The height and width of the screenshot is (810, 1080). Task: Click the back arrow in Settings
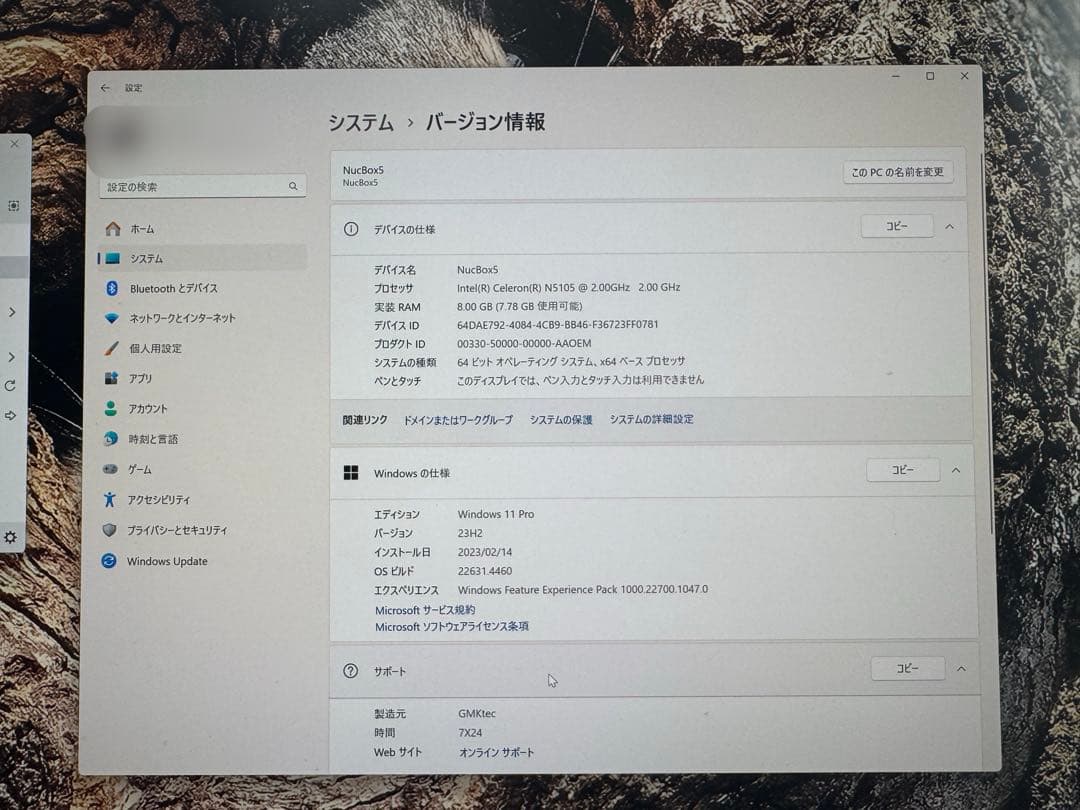(x=106, y=88)
